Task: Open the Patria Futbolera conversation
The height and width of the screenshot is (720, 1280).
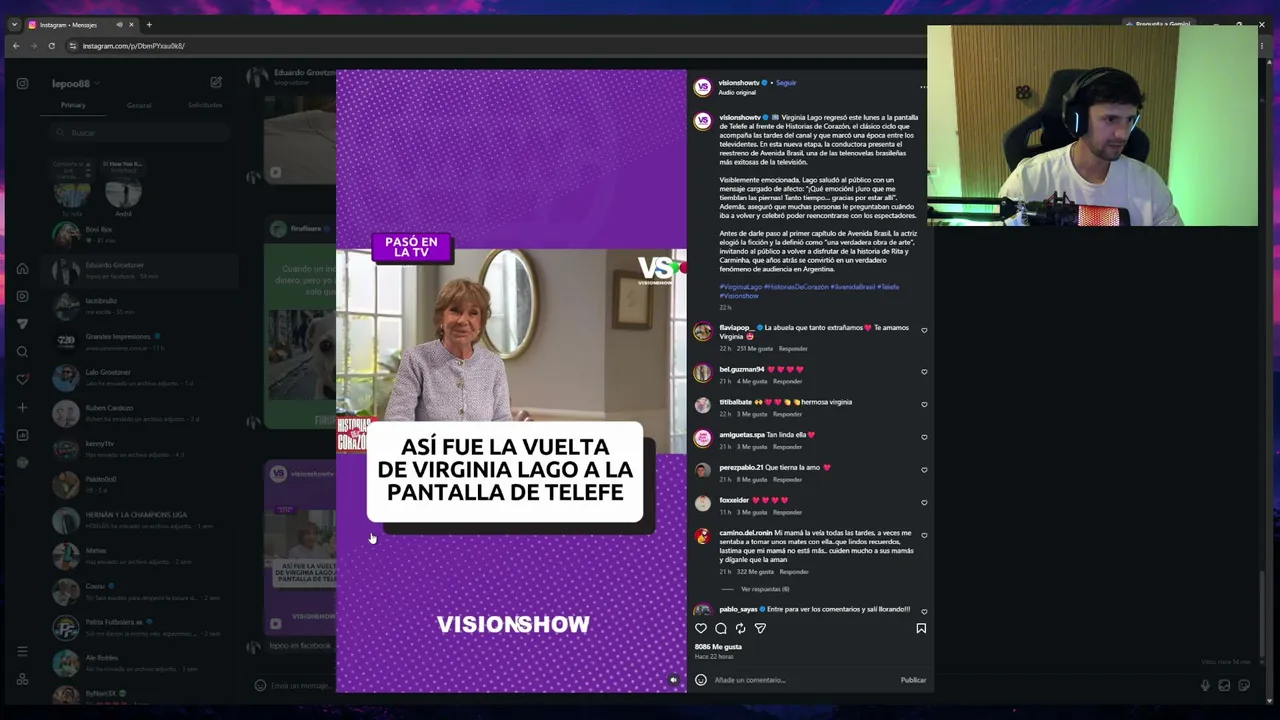Action: pos(138,627)
